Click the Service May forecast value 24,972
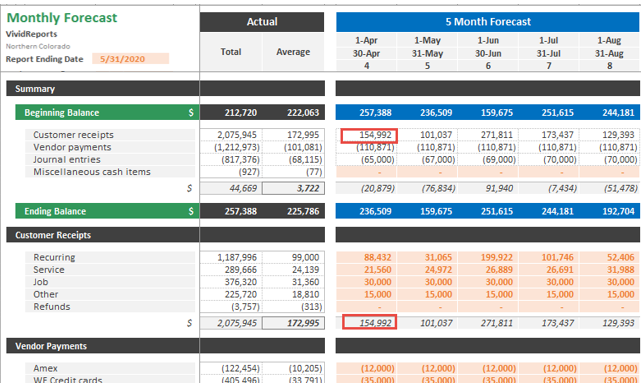Viewport: 644px width, 389px height. (x=427, y=270)
